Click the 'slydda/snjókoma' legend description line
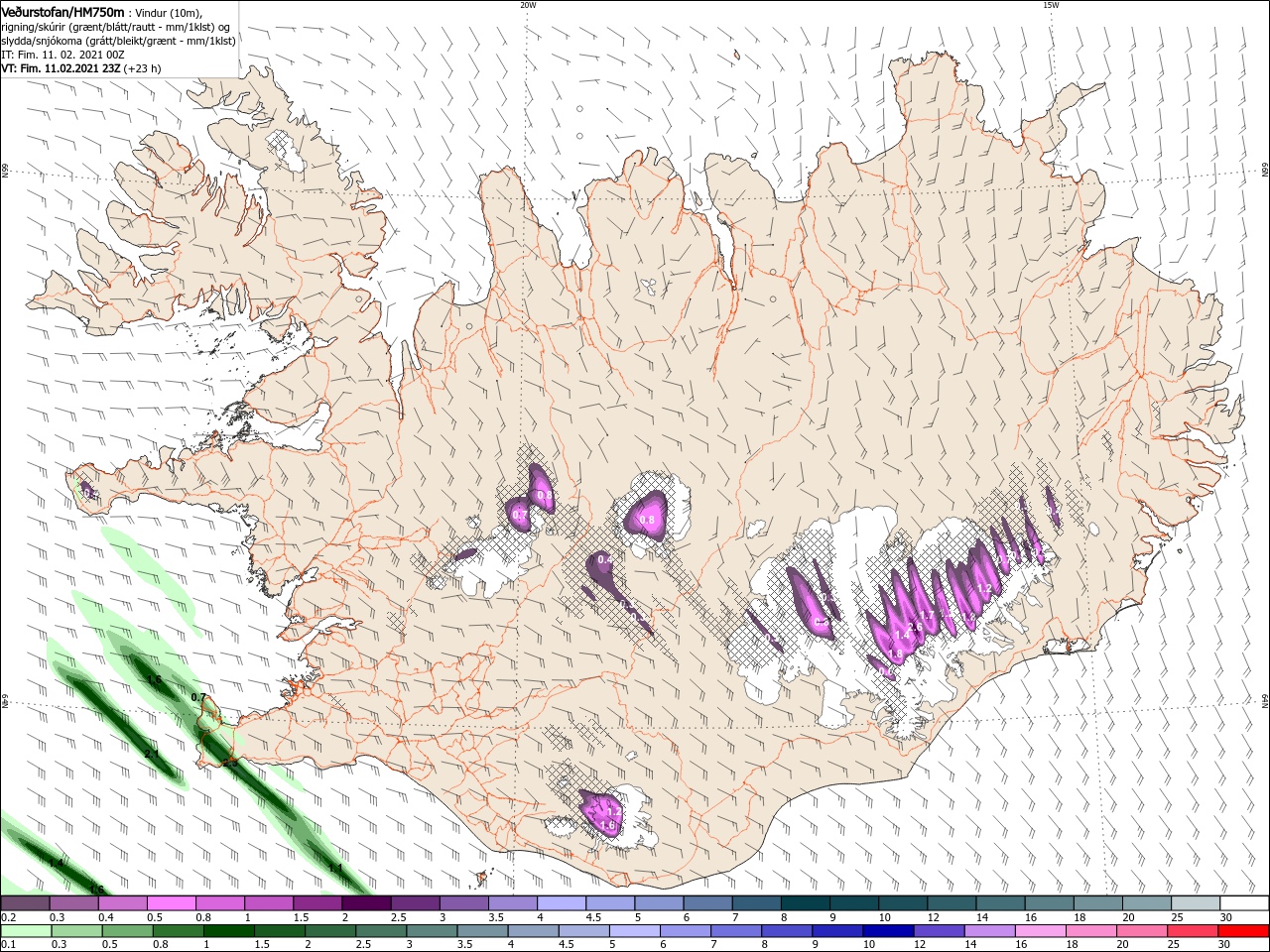The image size is (1270, 952). (118, 41)
